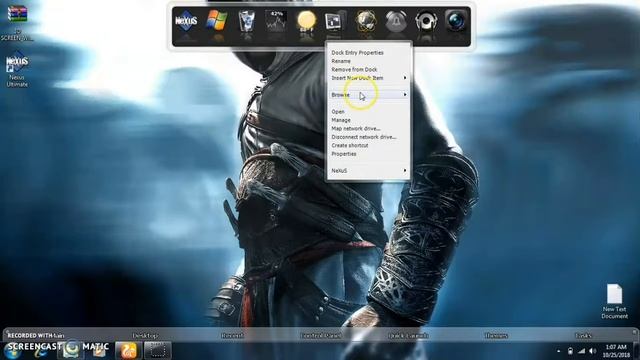
Task: Switch to the Desktop tab on shelf
Action: [x=145, y=336]
